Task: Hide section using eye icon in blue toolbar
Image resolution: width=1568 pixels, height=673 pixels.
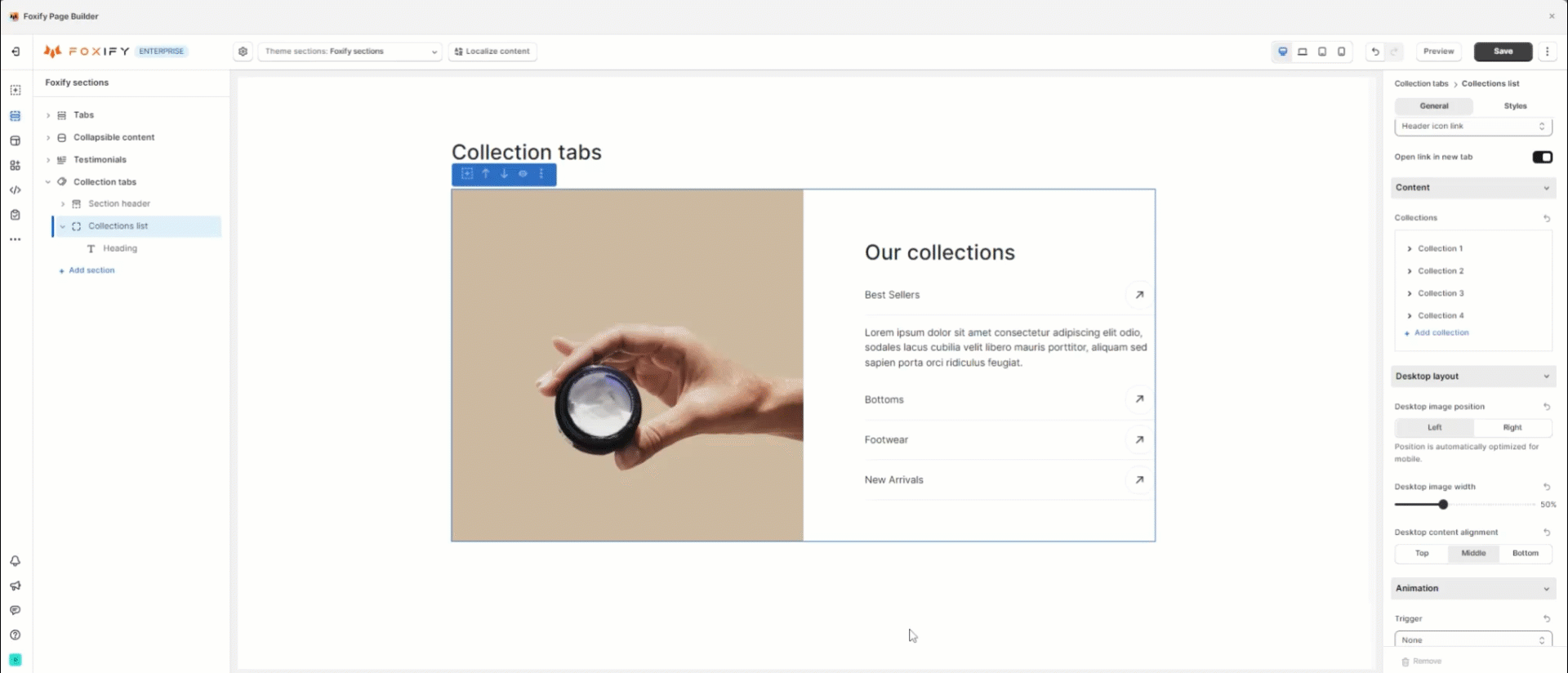Action: coord(523,174)
